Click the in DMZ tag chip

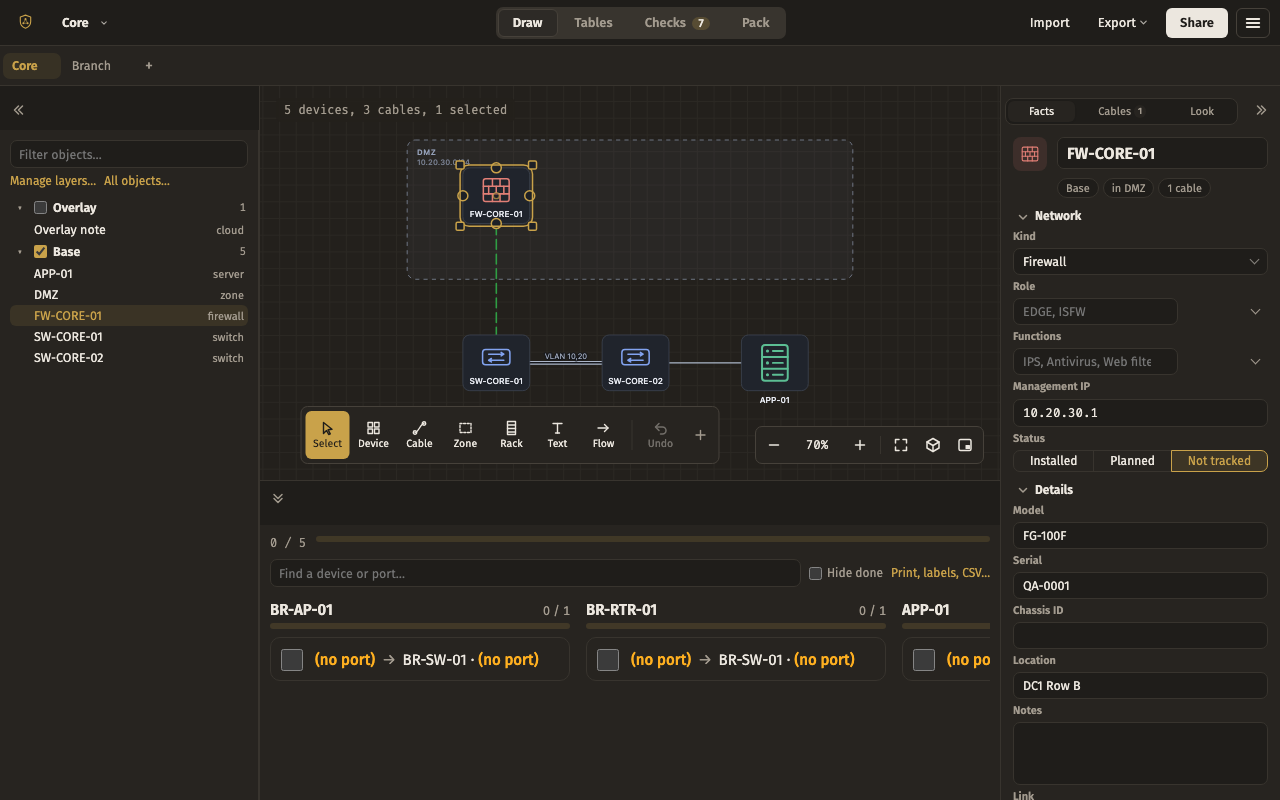point(1129,188)
